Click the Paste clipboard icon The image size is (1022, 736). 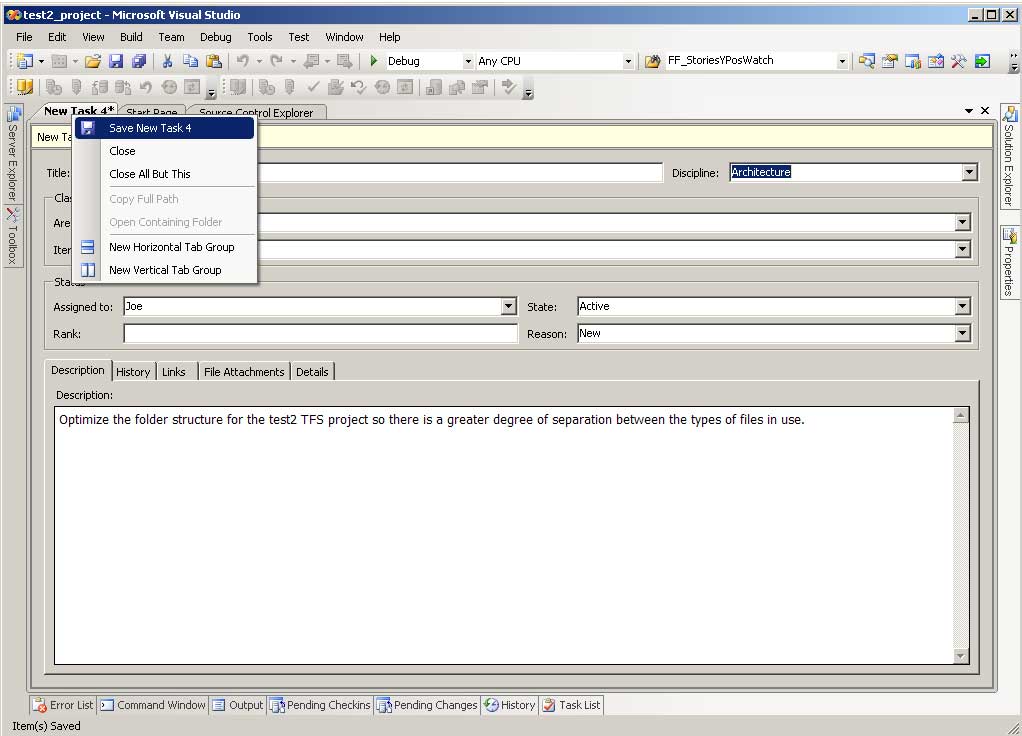click(x=214, y=61)
